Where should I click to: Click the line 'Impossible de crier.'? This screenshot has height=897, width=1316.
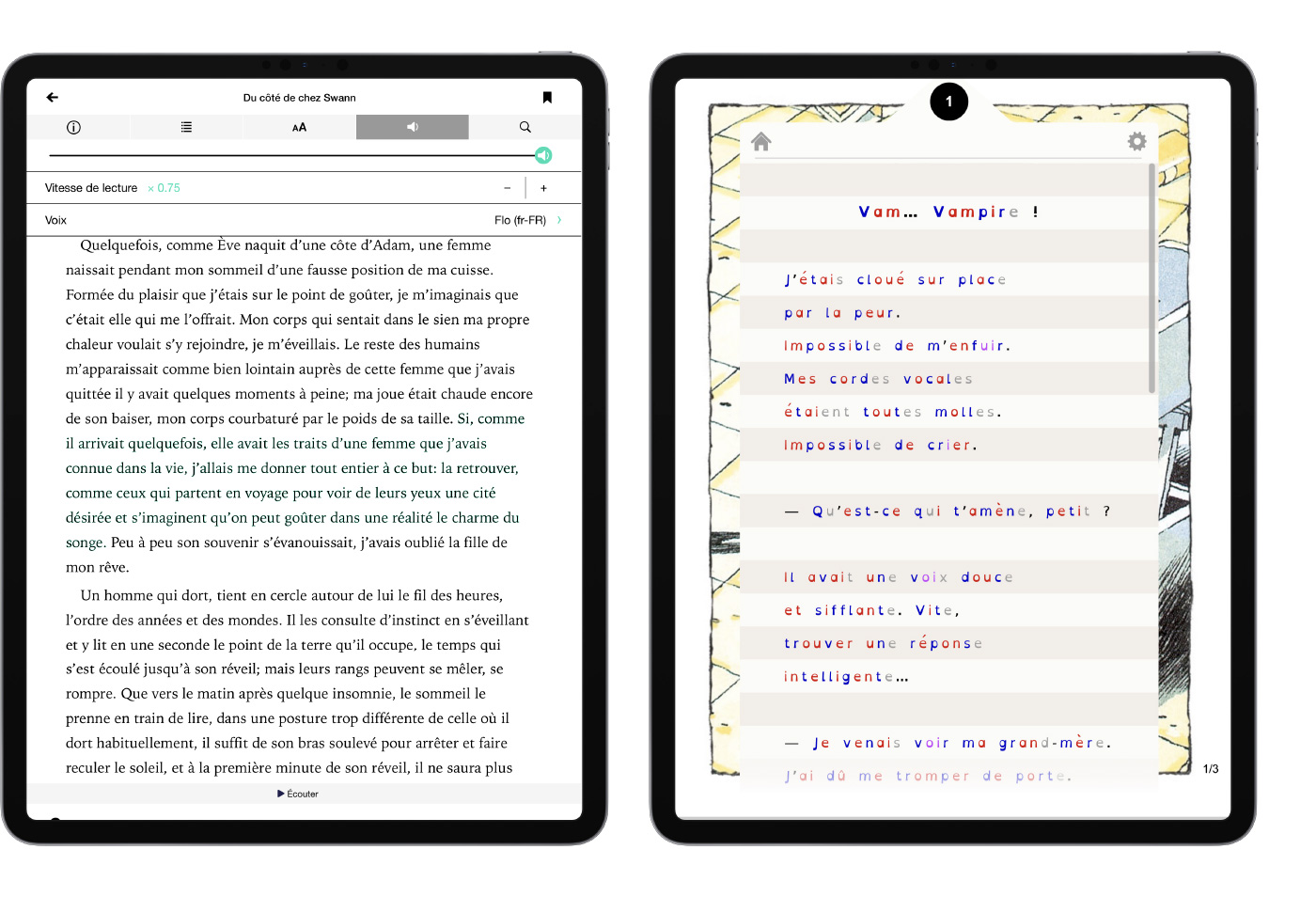[x=880, y=445]
